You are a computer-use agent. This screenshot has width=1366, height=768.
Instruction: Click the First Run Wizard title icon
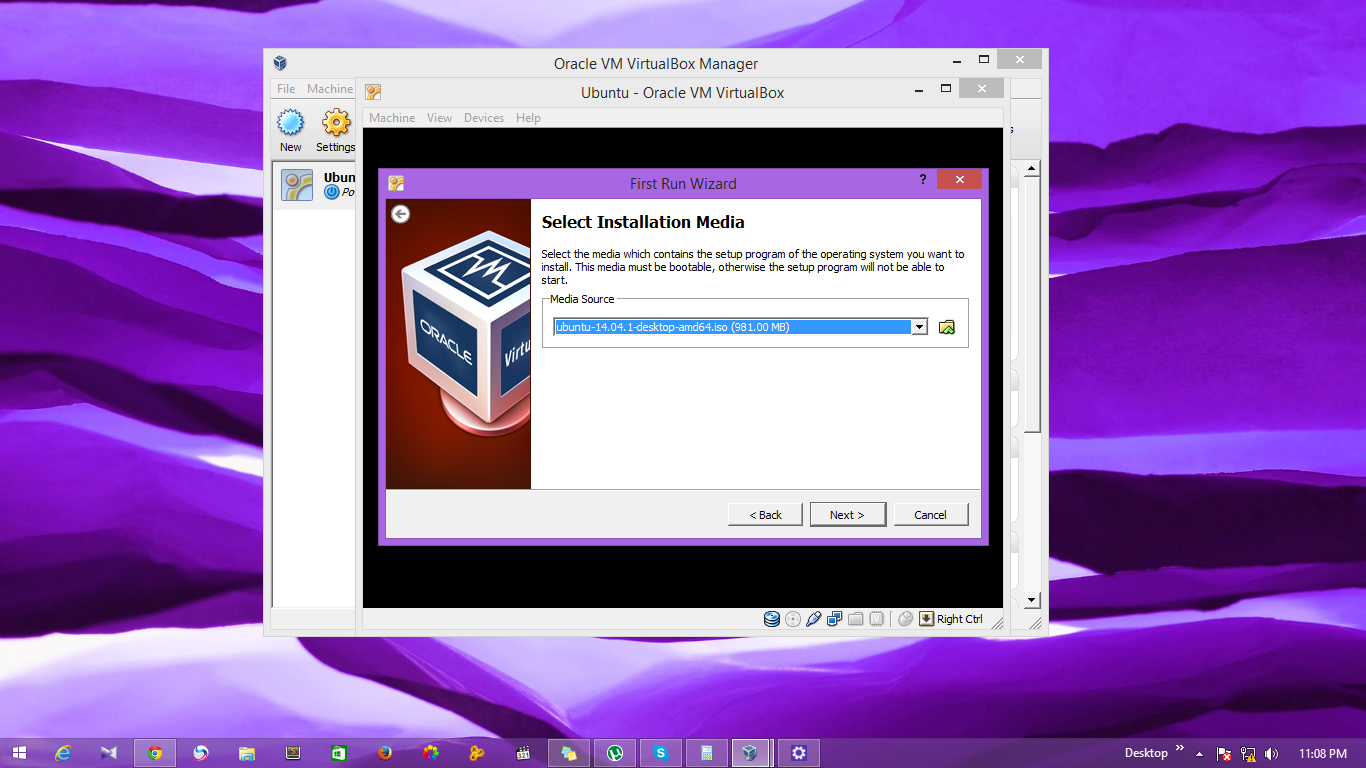396,183
